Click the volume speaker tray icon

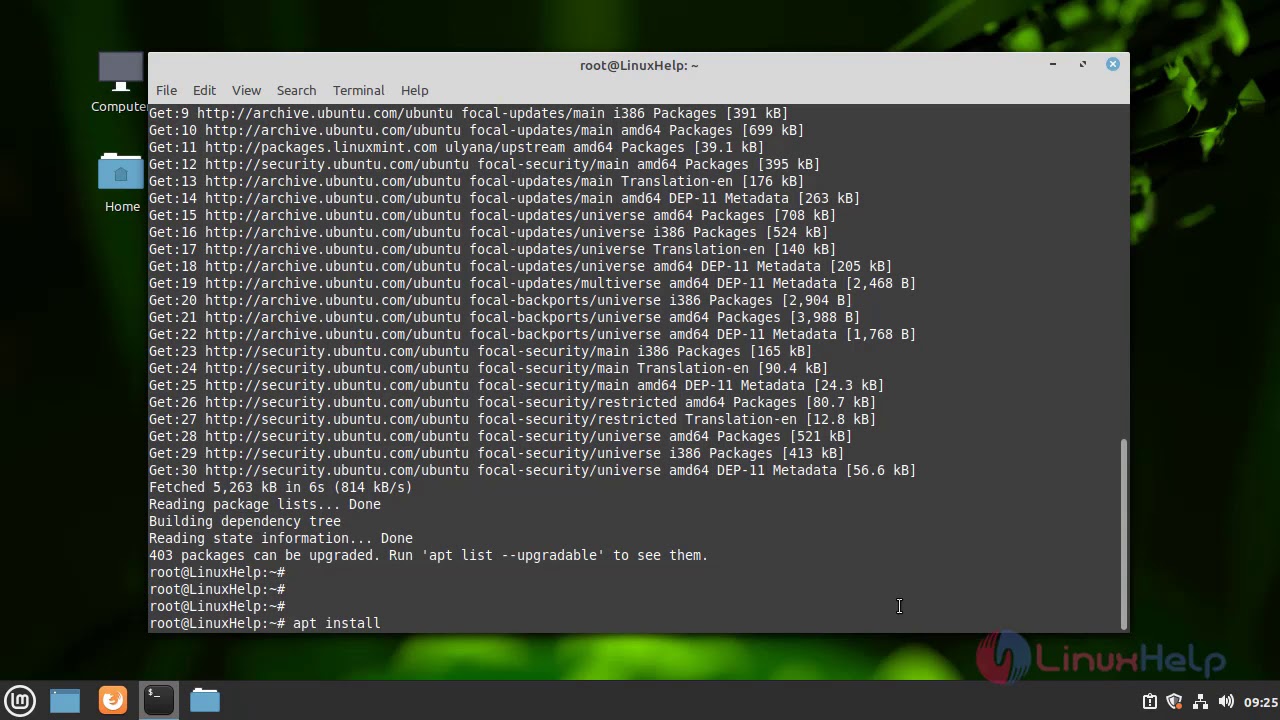[x=1226, y=702]
